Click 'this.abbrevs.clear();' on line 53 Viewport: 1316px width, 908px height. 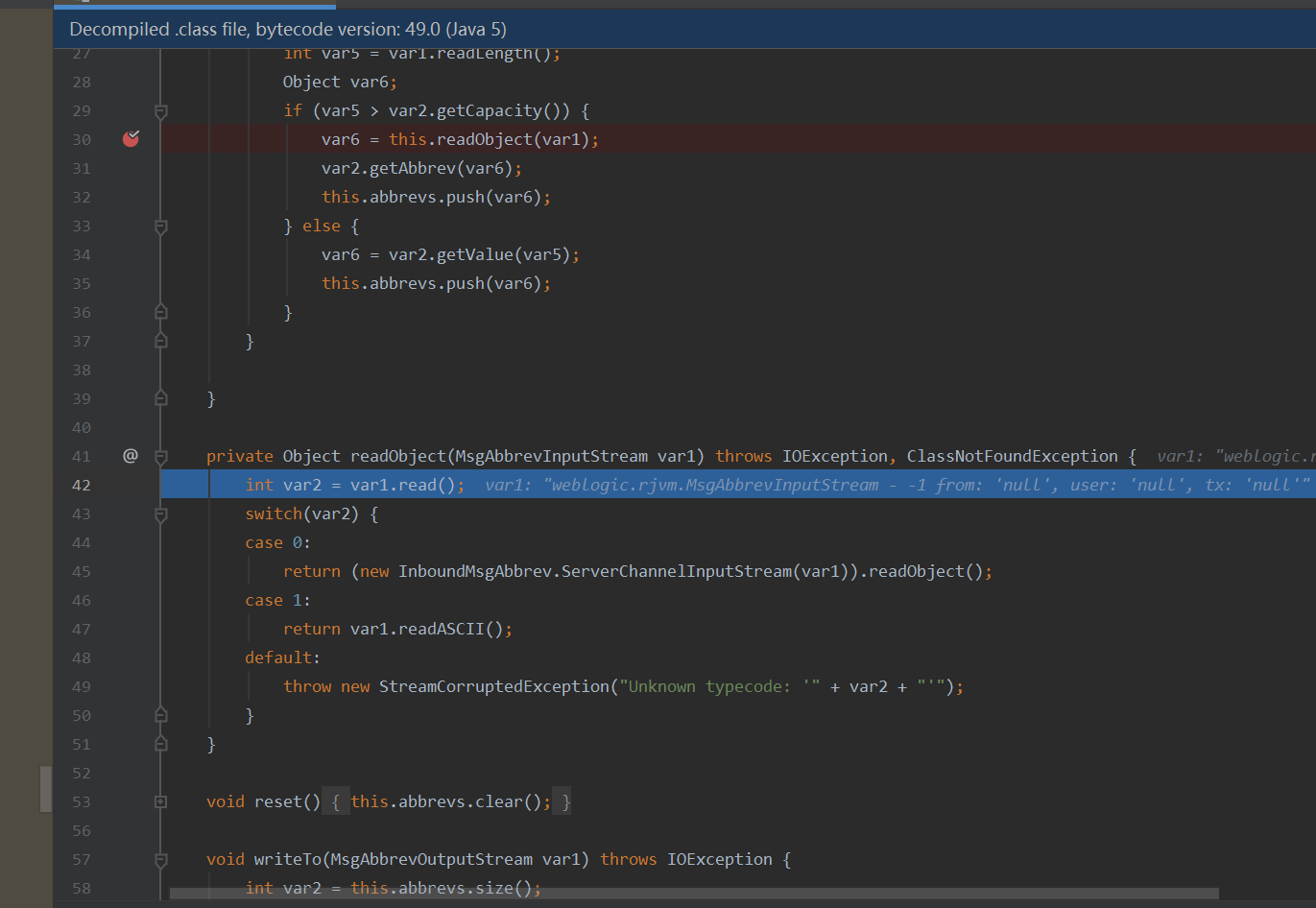coord(451,802)
